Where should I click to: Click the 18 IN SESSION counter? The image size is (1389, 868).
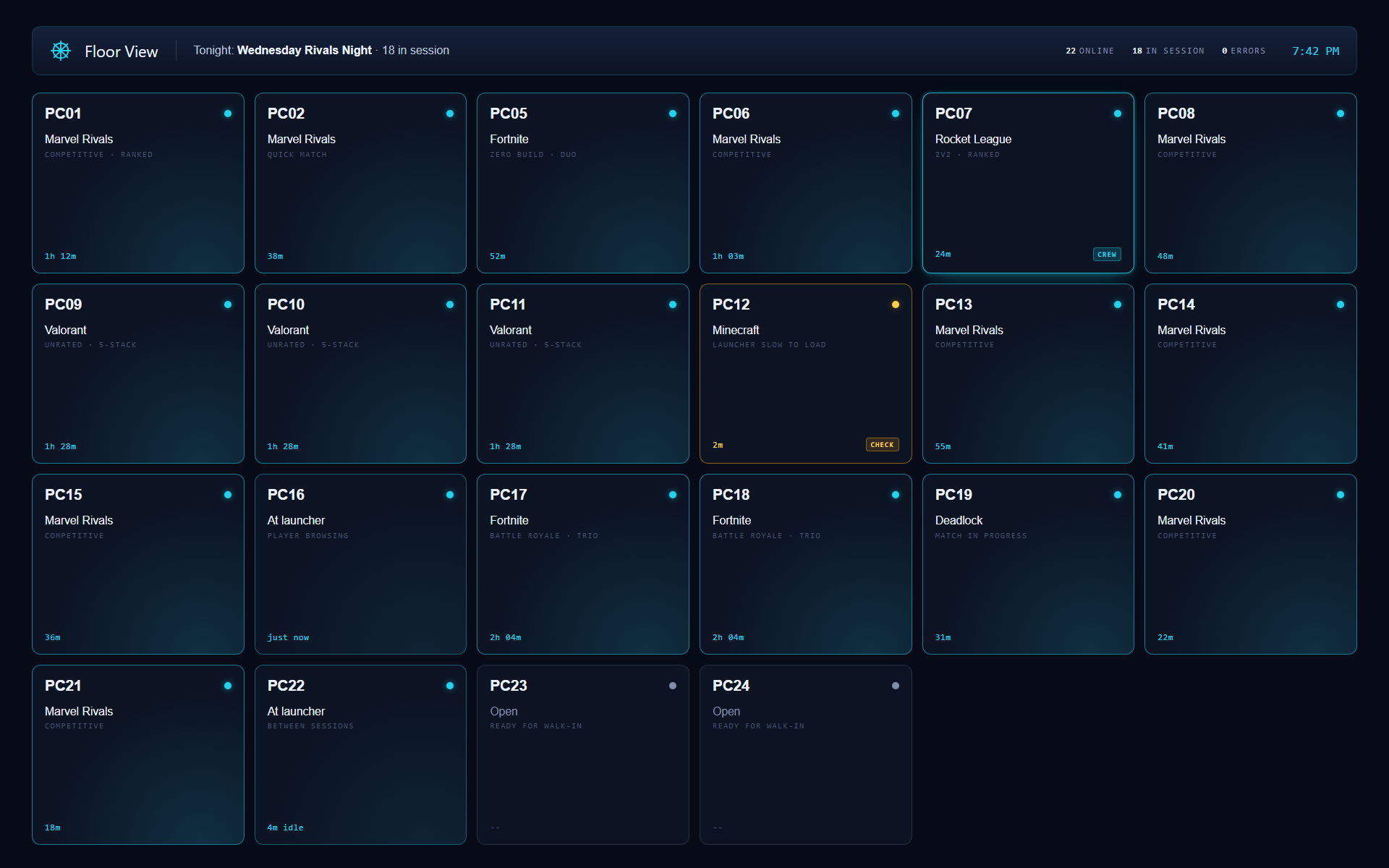(1168, 51)
